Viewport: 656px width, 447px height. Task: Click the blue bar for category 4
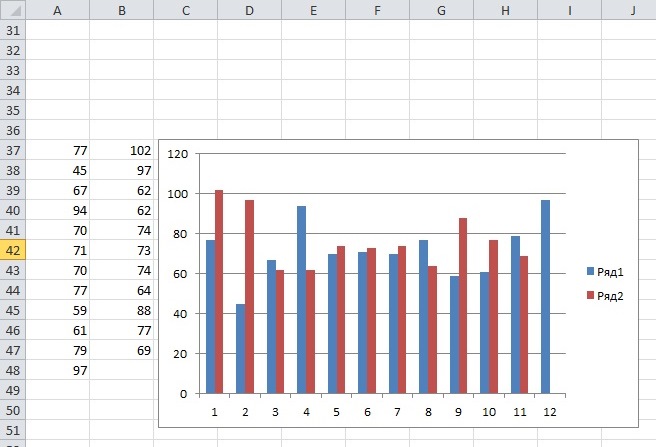tap(301, 300)
